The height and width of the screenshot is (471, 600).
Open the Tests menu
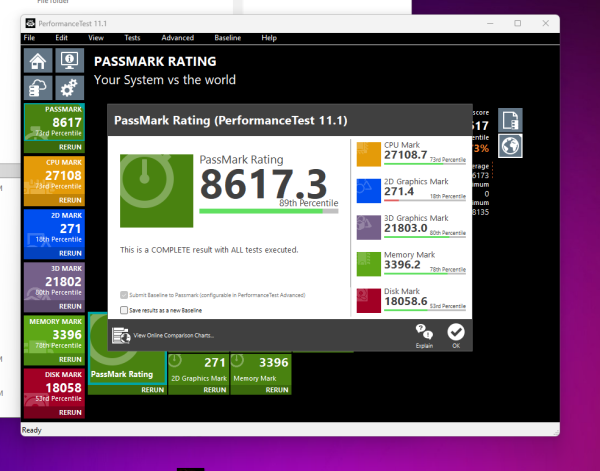[132, 38]
